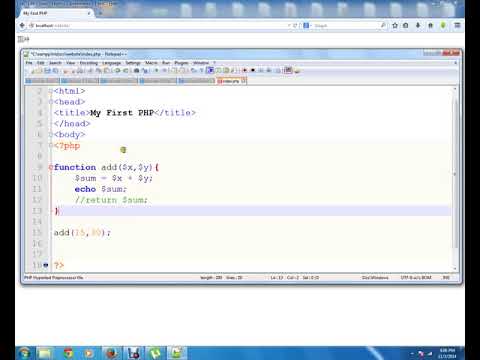The height and width of the screenshot is (360, 480).
Task: Click the Firefox back button
Action: (x=22, y=25)
